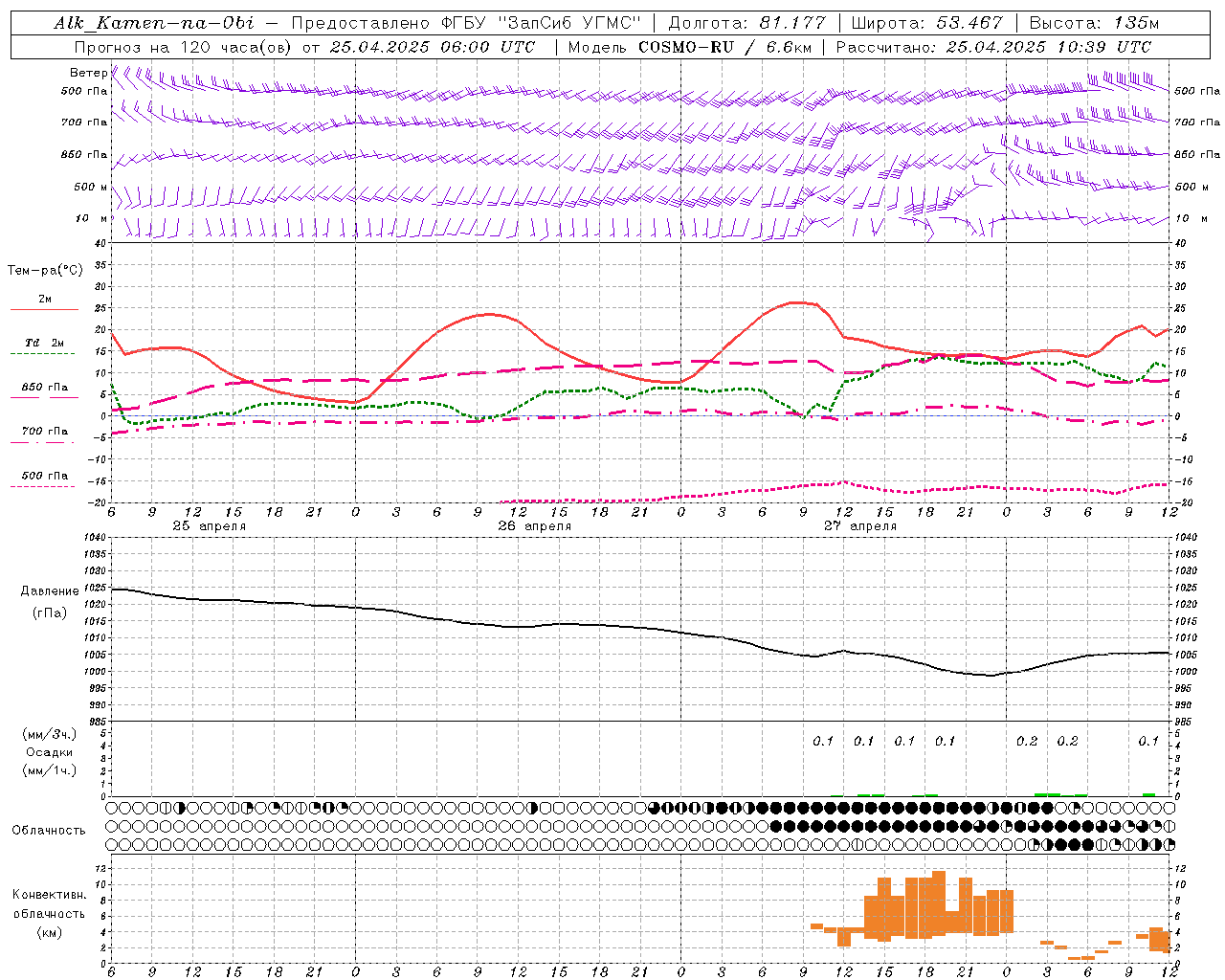This screenshot has height=980, width=1225.
Task: Click the Модель COSMO-RU / 6.6км label
Action: coord(690,47)
